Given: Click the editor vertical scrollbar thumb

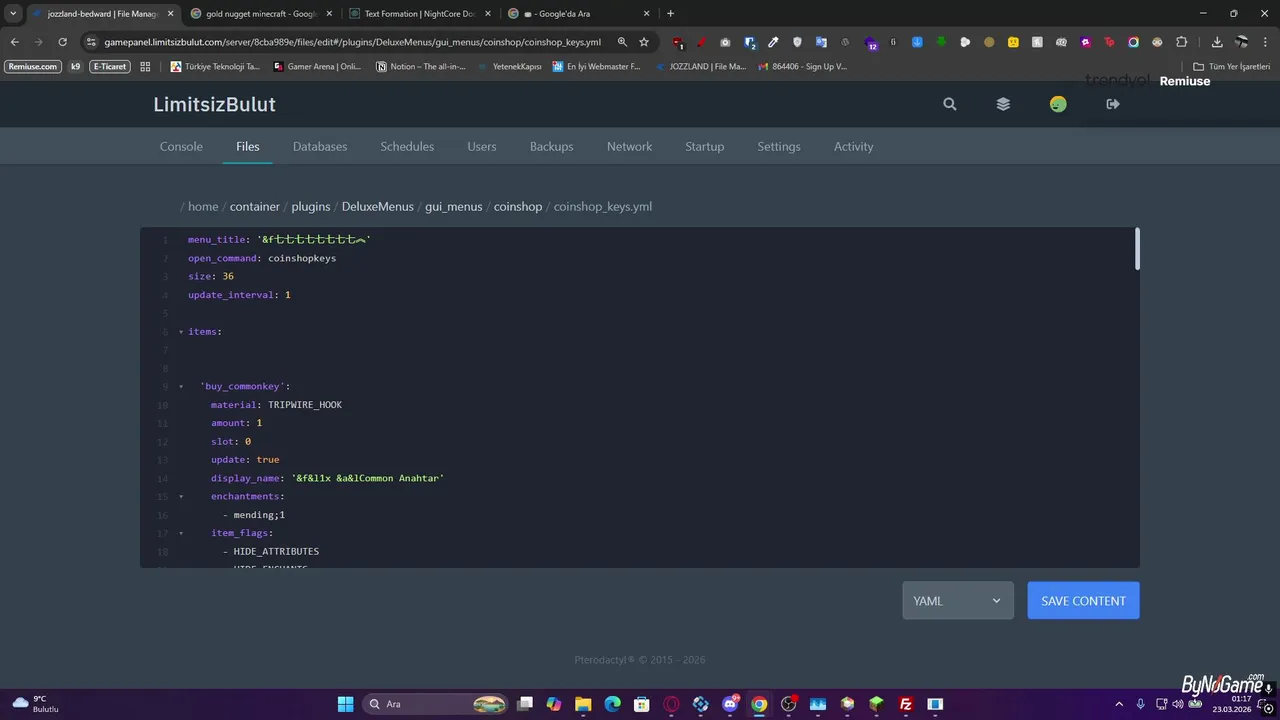Looking at the screenshot, I should pos(1137,248).
